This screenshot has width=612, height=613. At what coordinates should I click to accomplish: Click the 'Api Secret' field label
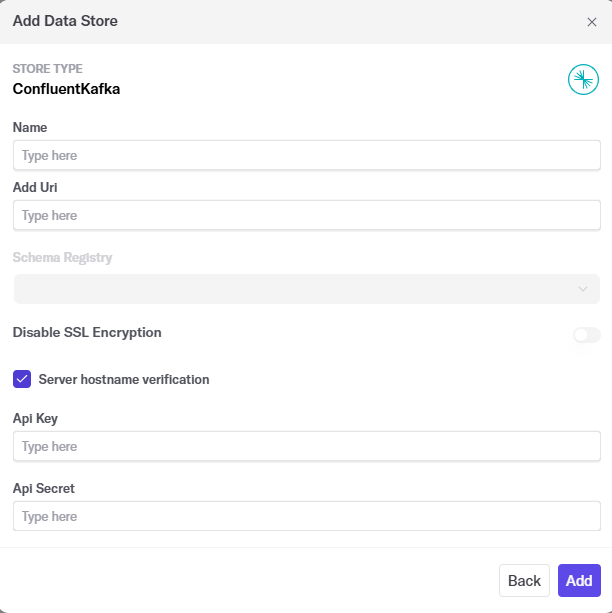[x=44, y=488]
